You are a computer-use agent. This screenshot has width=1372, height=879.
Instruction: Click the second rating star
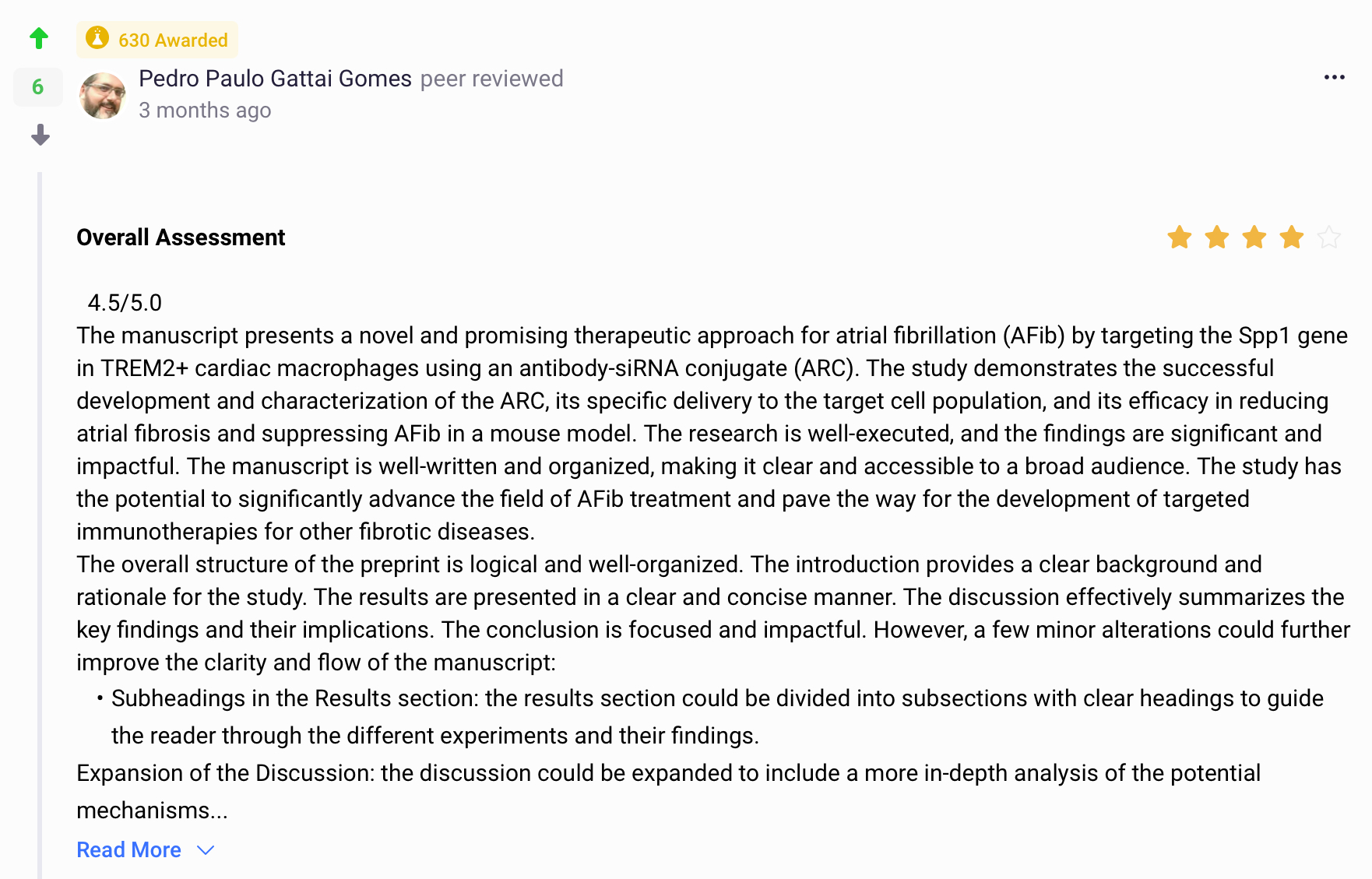(1216, 237)
